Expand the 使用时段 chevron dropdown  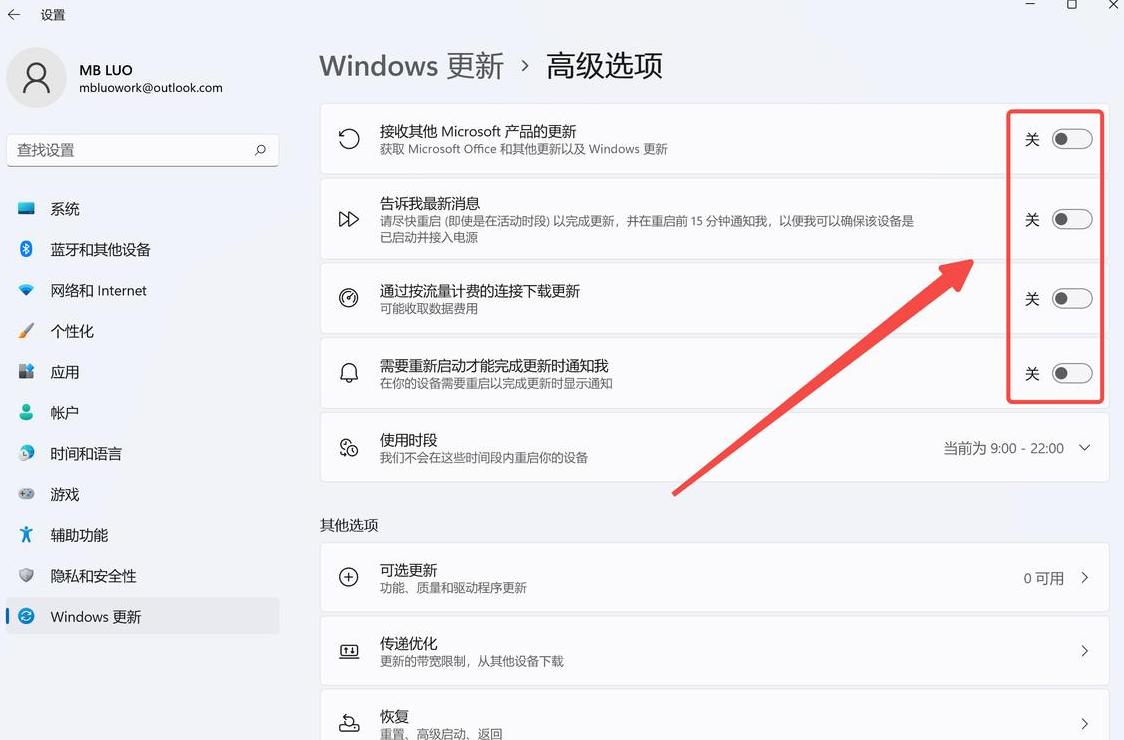coord(1085,447)
